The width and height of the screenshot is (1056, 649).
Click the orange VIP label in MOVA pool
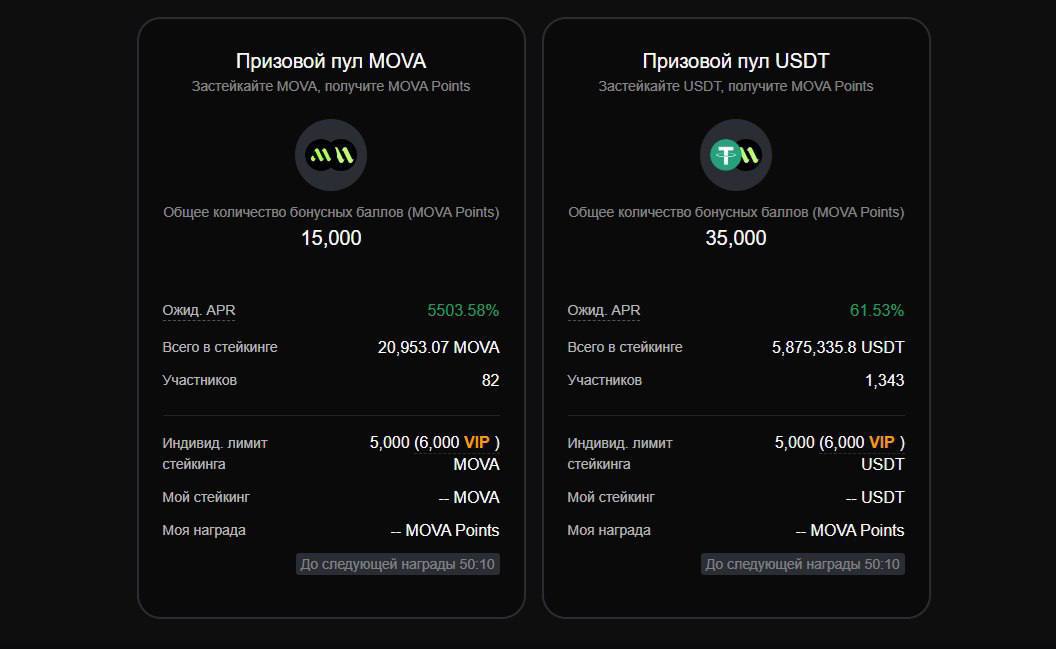click(x=477, y=442)
